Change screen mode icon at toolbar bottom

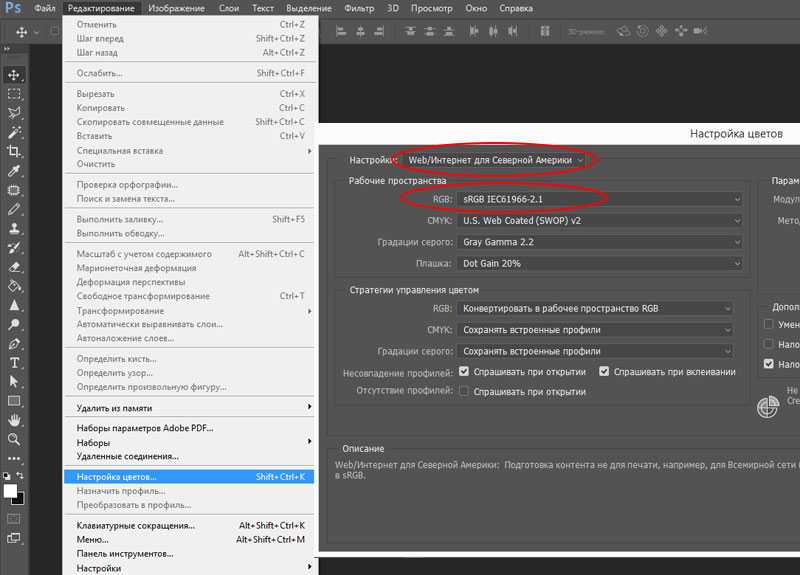[x=14, y=538]
